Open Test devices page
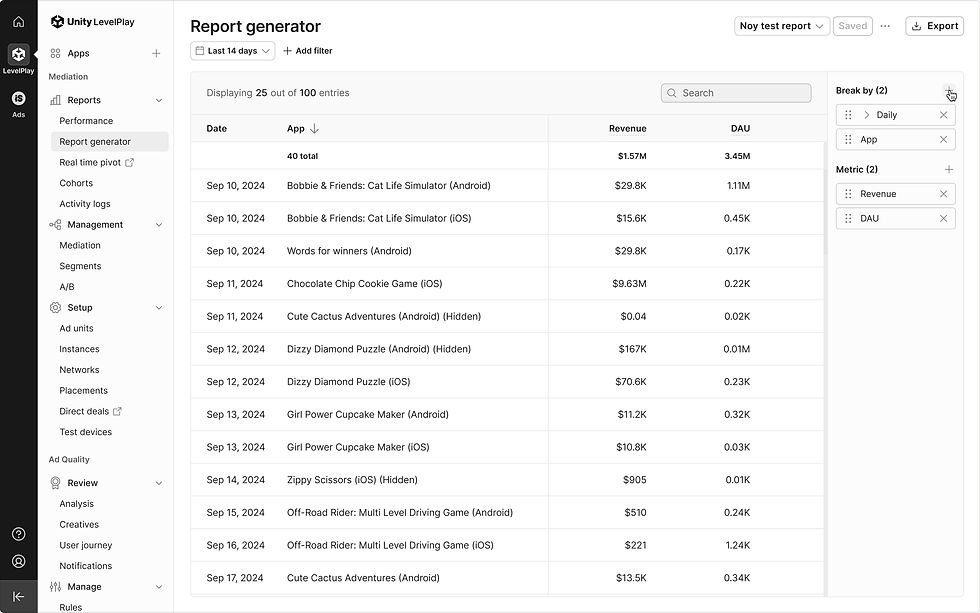Viewport: 980px width, 613px height. [x=86, y=432]
